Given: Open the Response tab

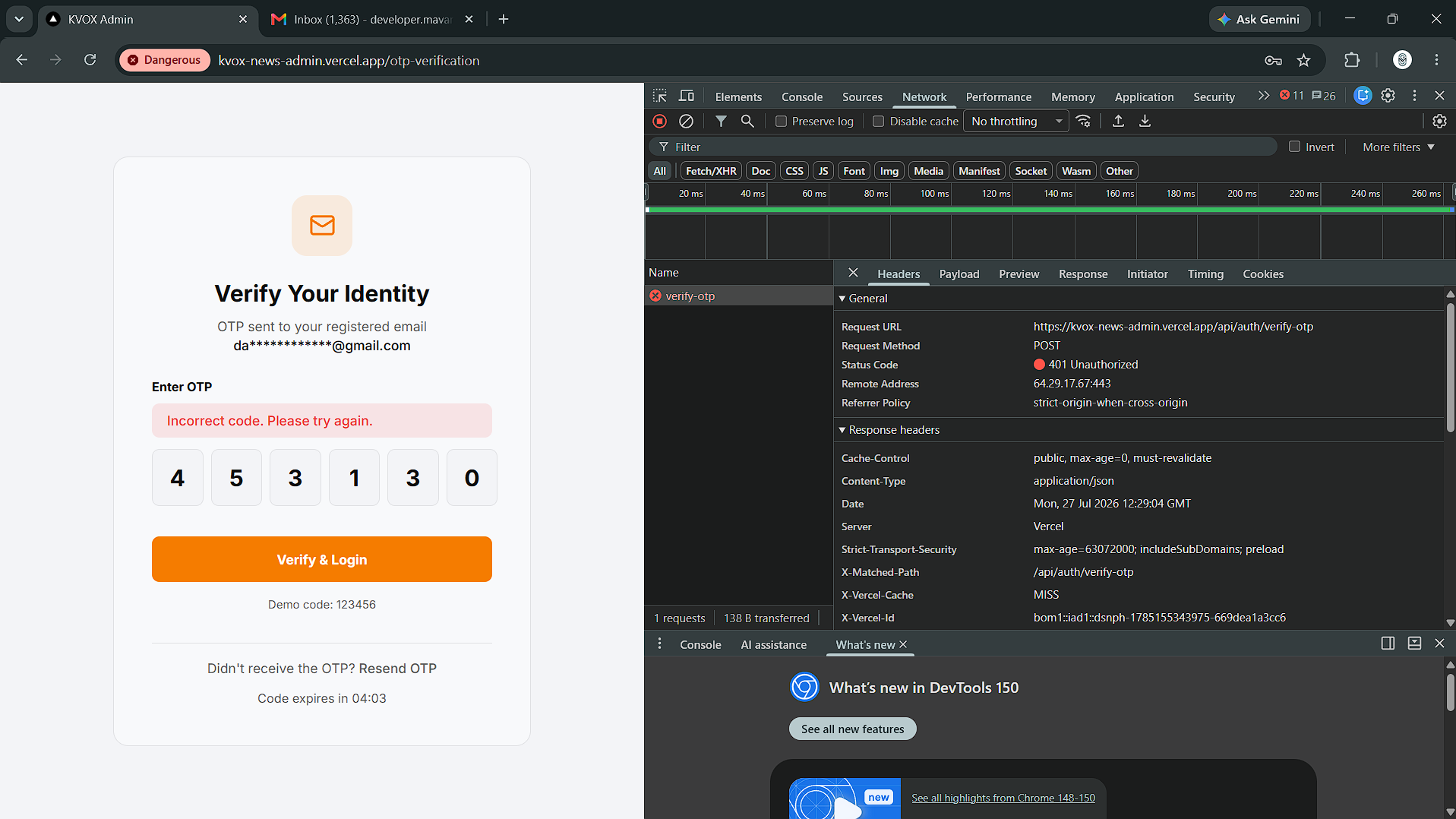Looking at the screenshot, I should pos(1083,274).
